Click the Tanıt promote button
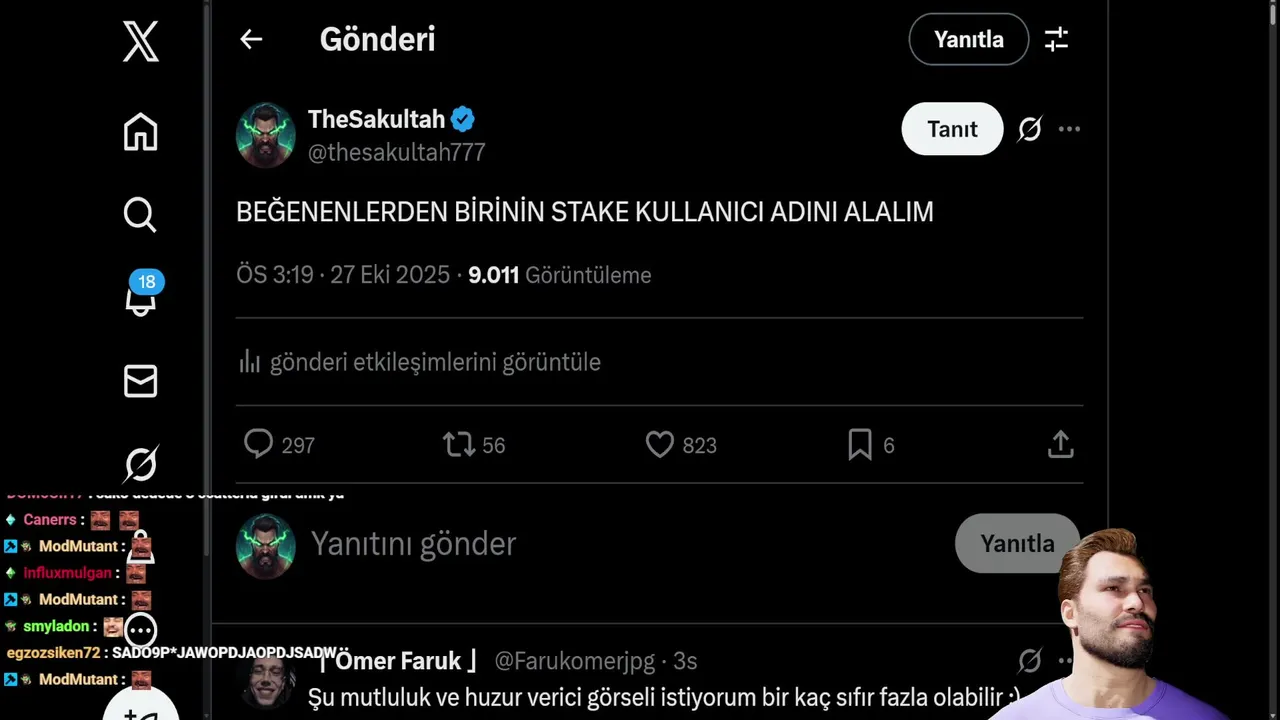This screenshot has width=1280, height=720. pos(952,129)
